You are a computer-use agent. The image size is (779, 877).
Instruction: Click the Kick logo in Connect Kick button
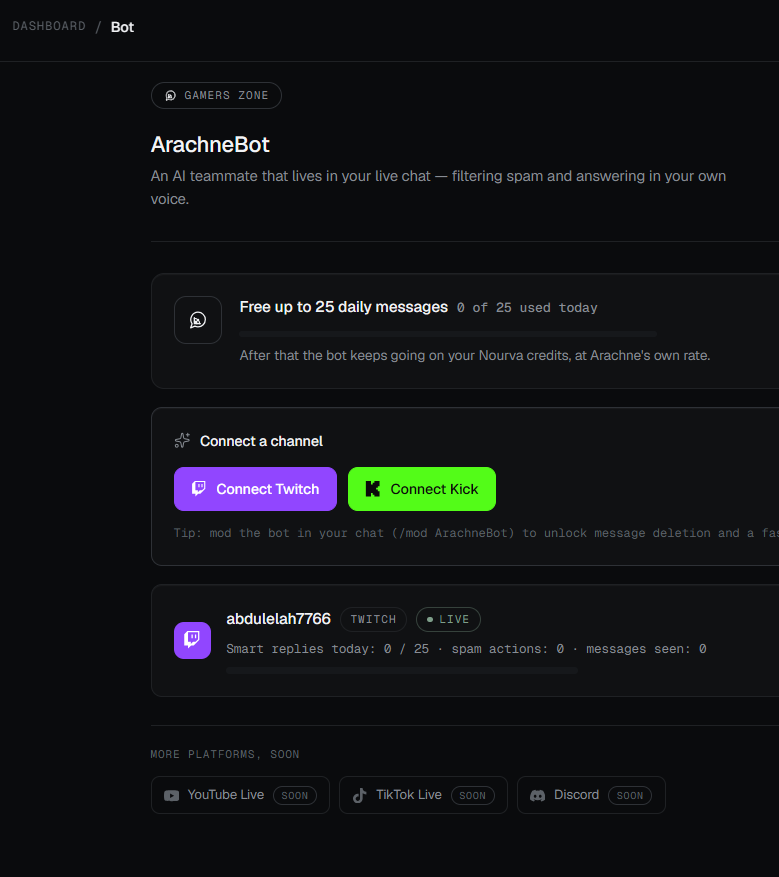click(x=372, y=489)
